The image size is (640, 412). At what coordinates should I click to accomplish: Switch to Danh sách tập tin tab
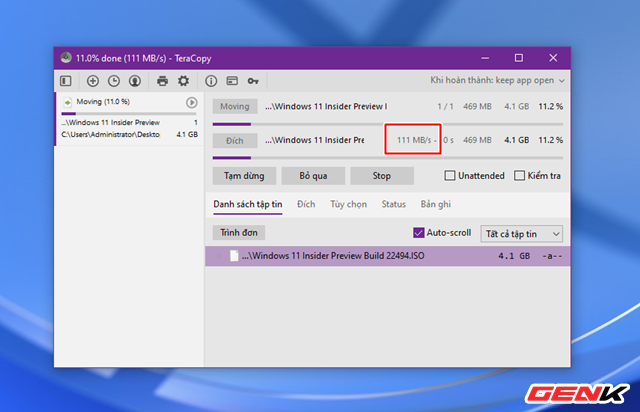tap(248, 204)
